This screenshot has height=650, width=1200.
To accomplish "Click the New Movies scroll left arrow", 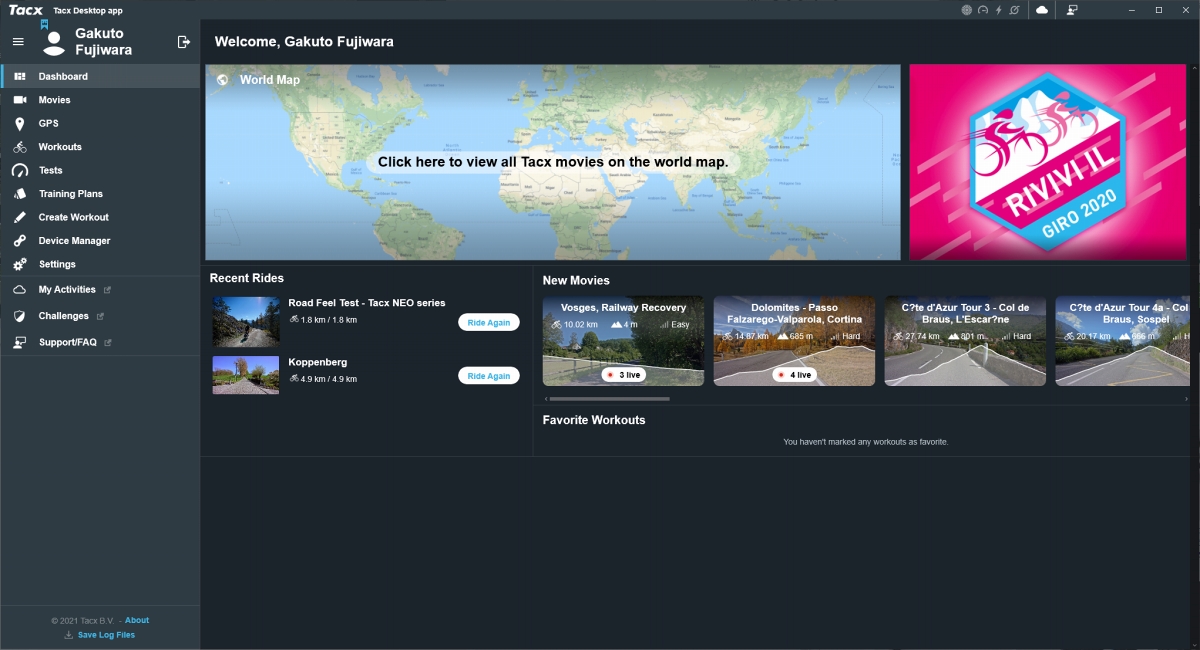I will click(546, 399).
